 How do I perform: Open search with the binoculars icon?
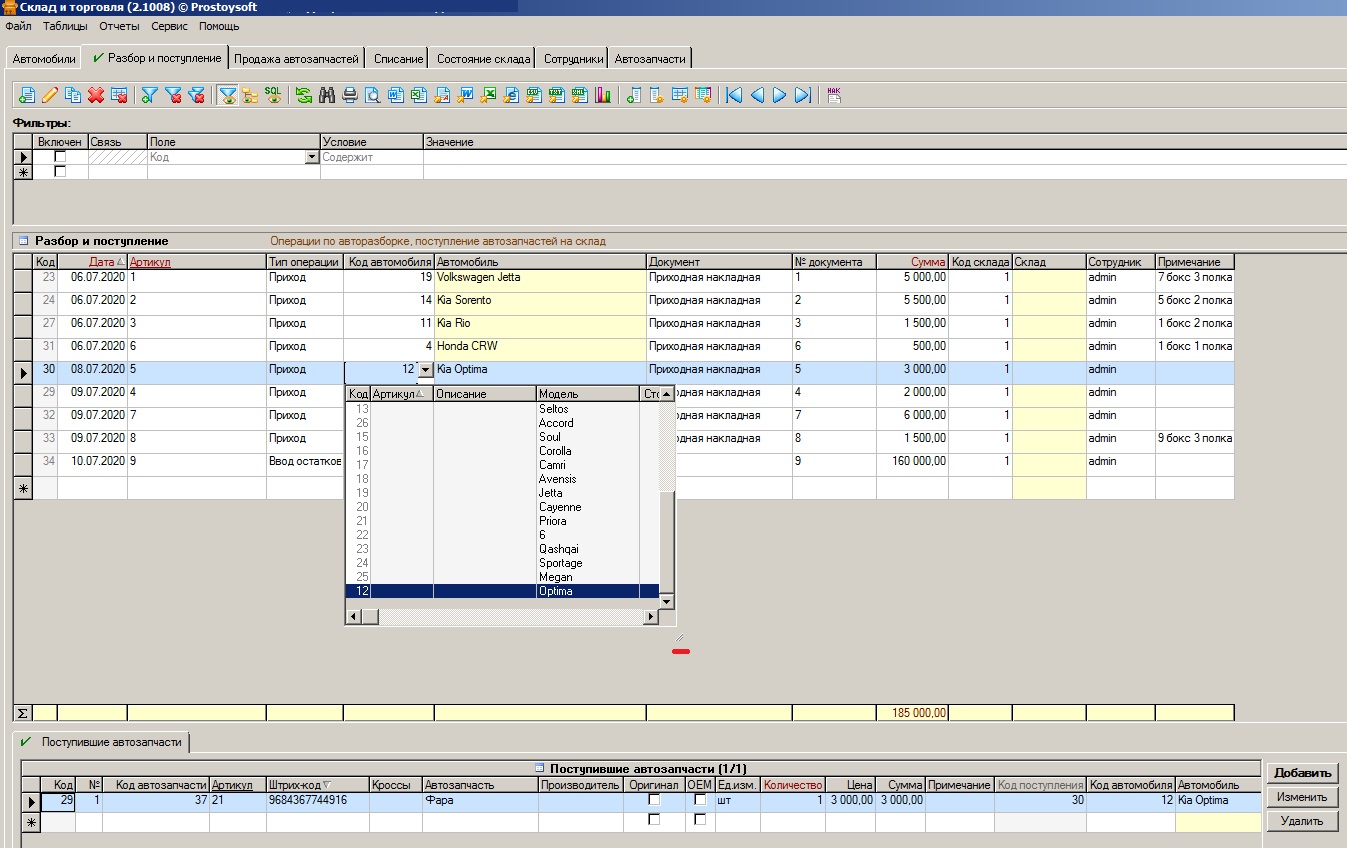(327, 96)
